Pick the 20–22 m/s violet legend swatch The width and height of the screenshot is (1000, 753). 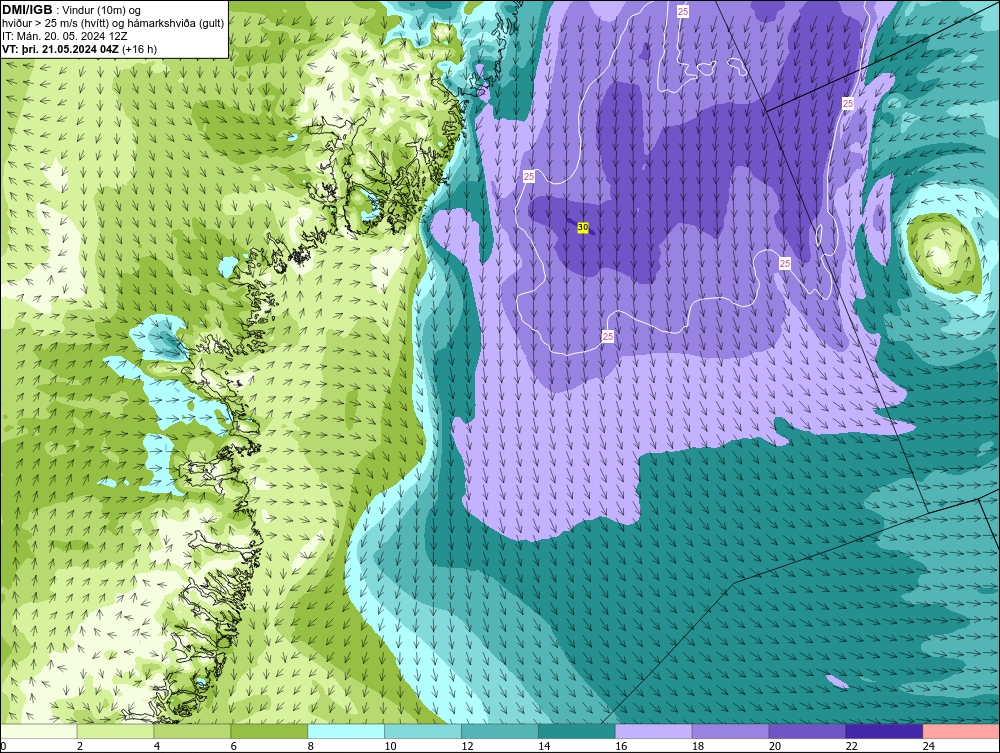point(807,731)
